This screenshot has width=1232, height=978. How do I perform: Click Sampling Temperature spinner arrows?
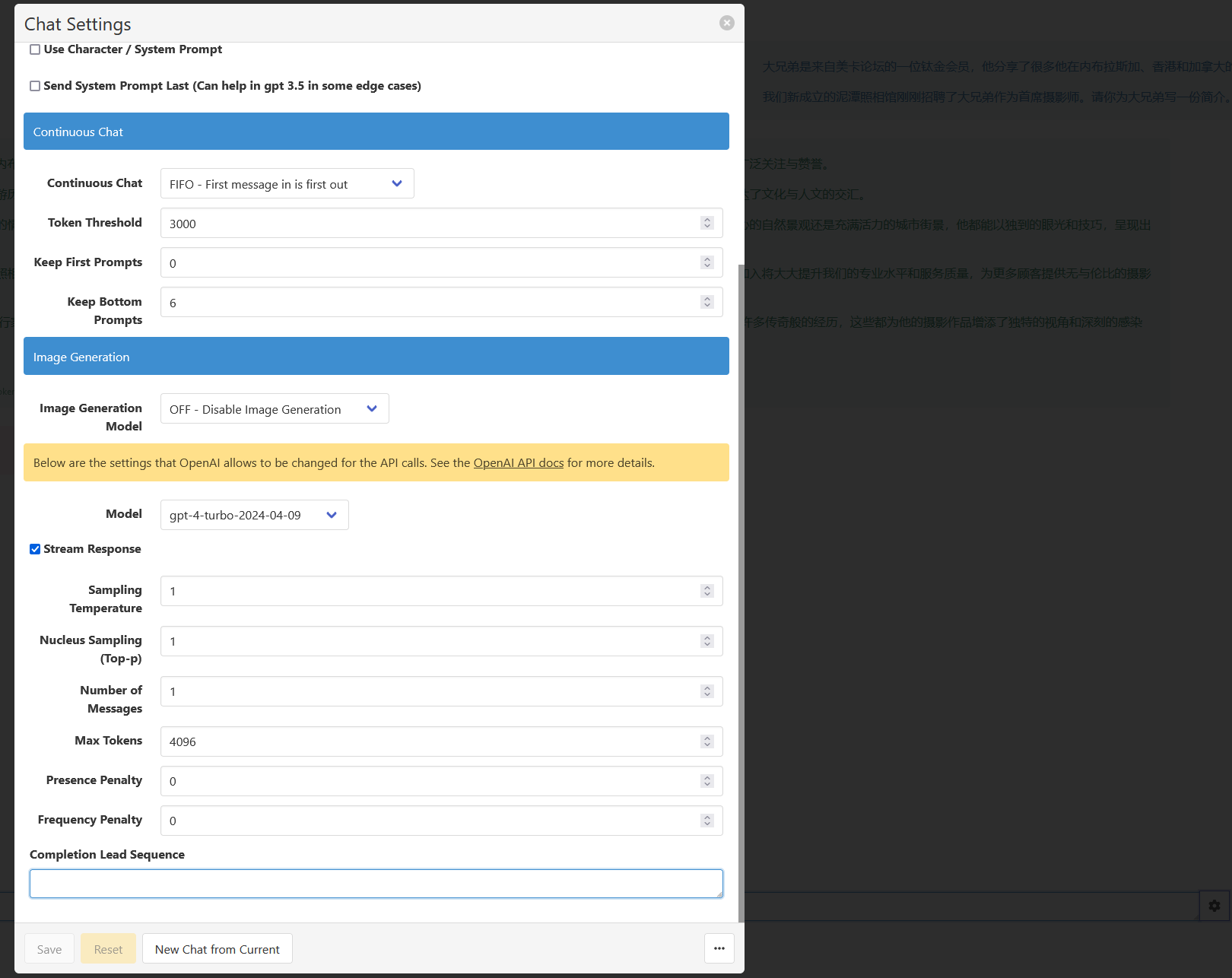point(706,591)
